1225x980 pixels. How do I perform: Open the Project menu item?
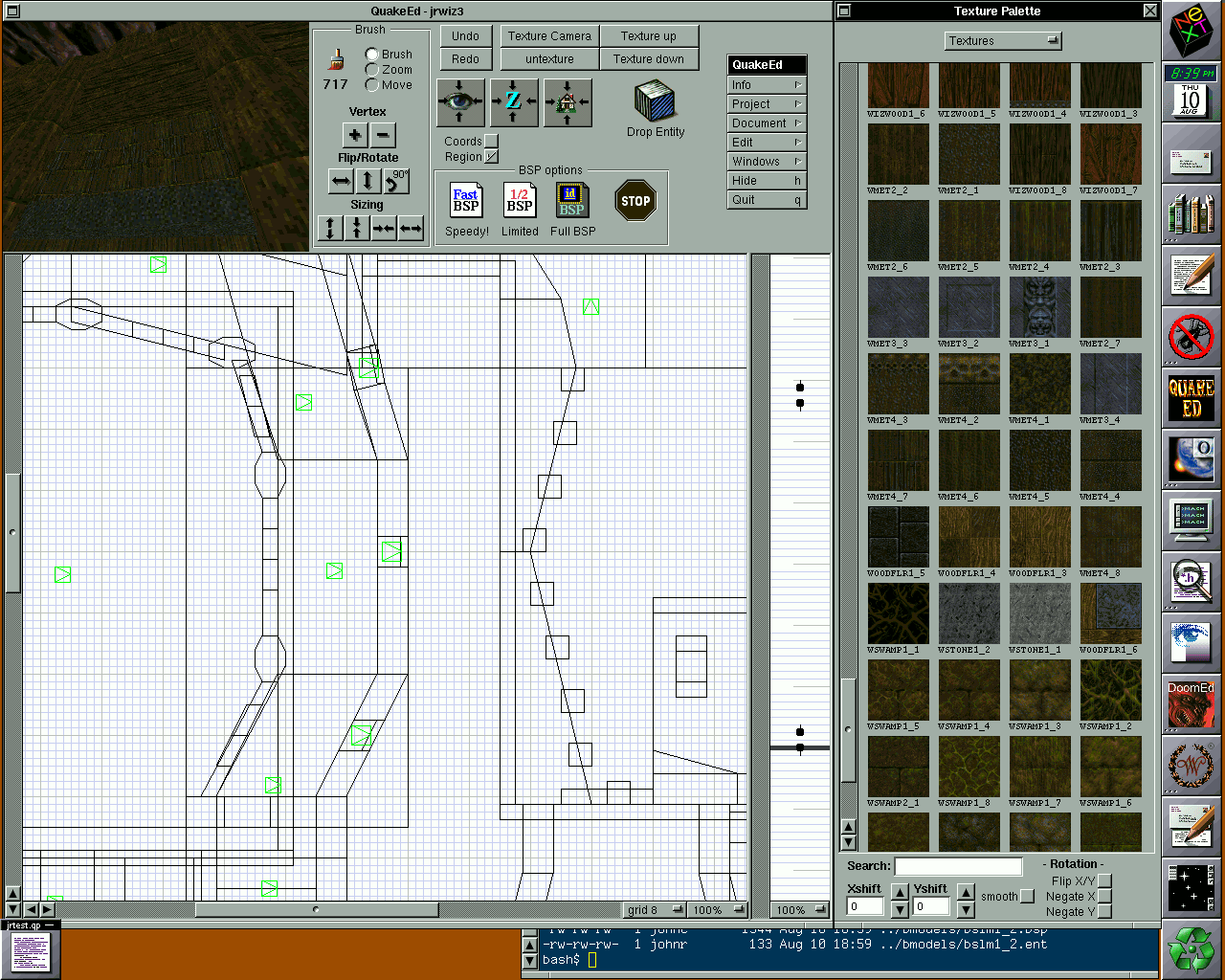(x=767, y=104)
